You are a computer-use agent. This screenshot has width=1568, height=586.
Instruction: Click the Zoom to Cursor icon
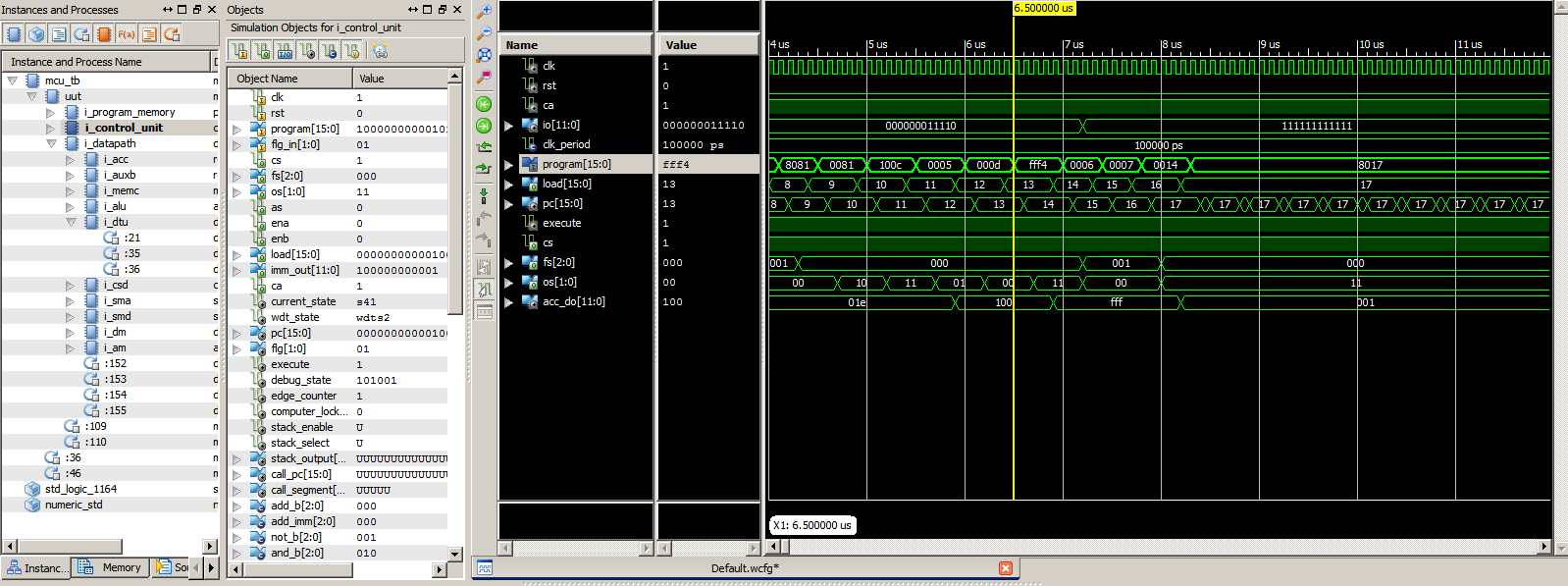(484, 77)
